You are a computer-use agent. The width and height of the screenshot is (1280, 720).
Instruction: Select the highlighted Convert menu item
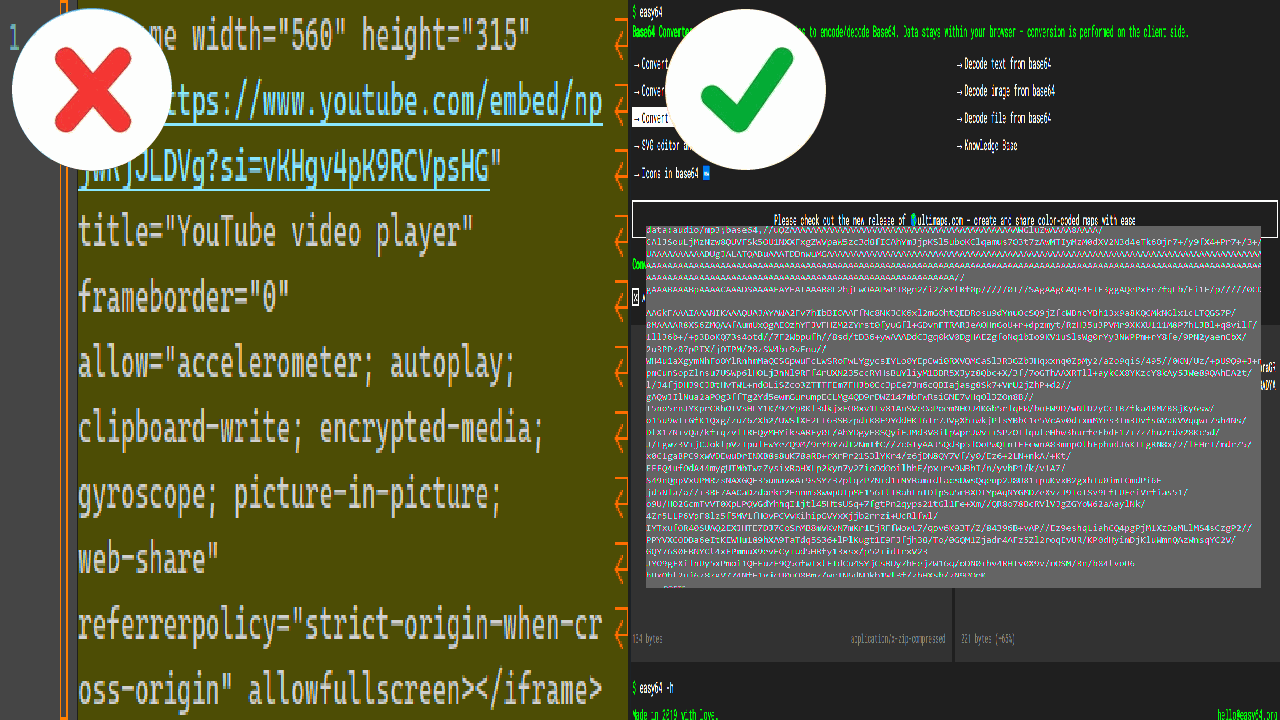(x=650, y=118)
